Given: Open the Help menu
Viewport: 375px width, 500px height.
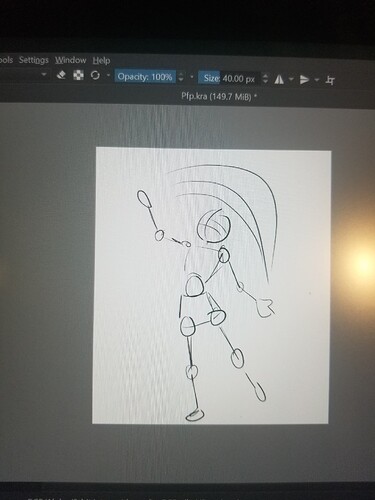Looking at the screenshot, I should (x=101, y=61).
